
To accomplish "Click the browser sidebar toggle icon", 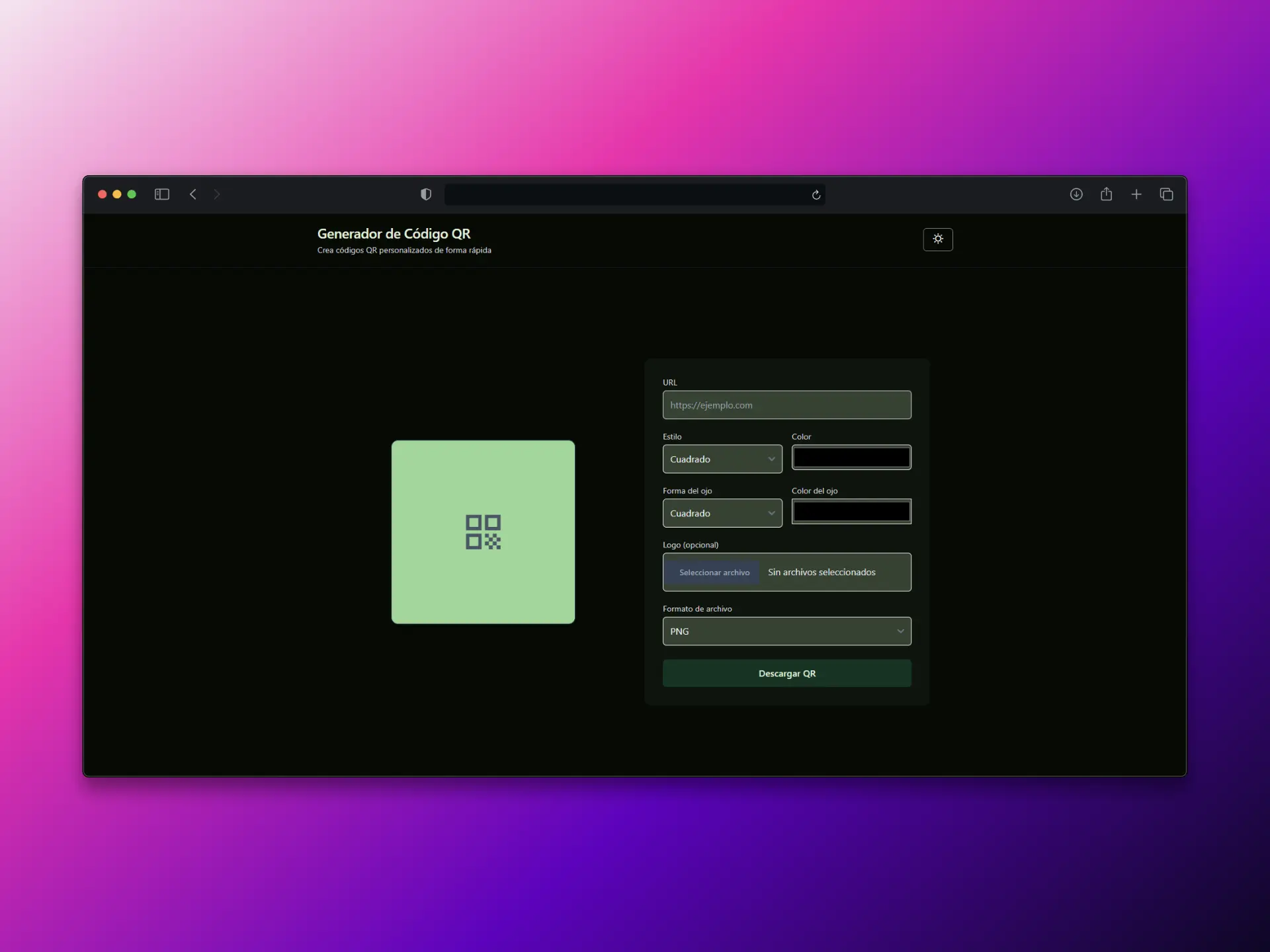I will (162, 194).
